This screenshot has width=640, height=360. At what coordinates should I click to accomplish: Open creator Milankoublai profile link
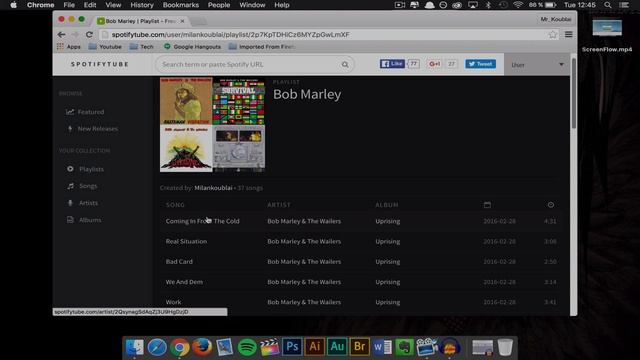click(x=213, y=188)
